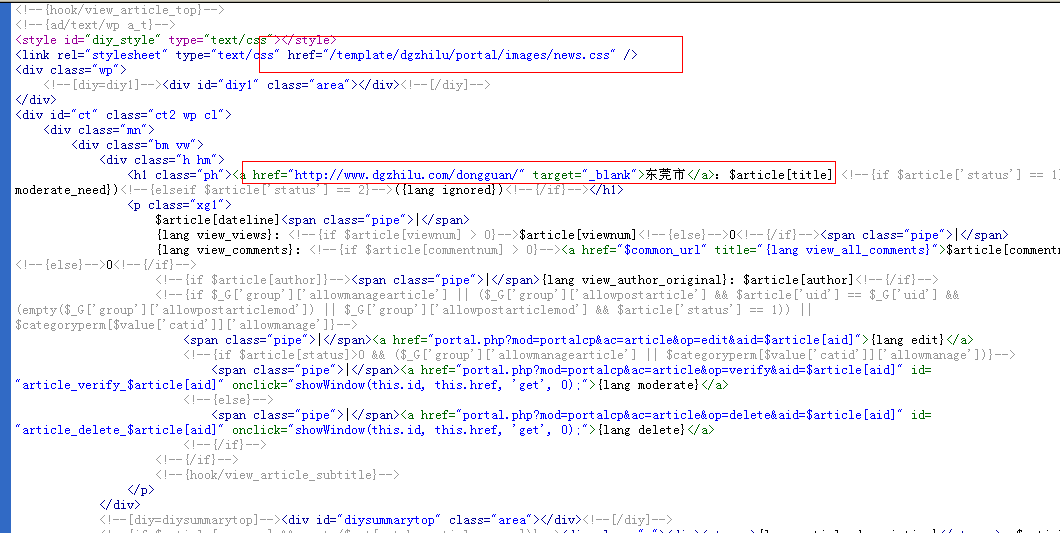Click the hook/view_article_subtitle comment line
The height and width of the screenshot is (533, 1060).
pos(278,474)
